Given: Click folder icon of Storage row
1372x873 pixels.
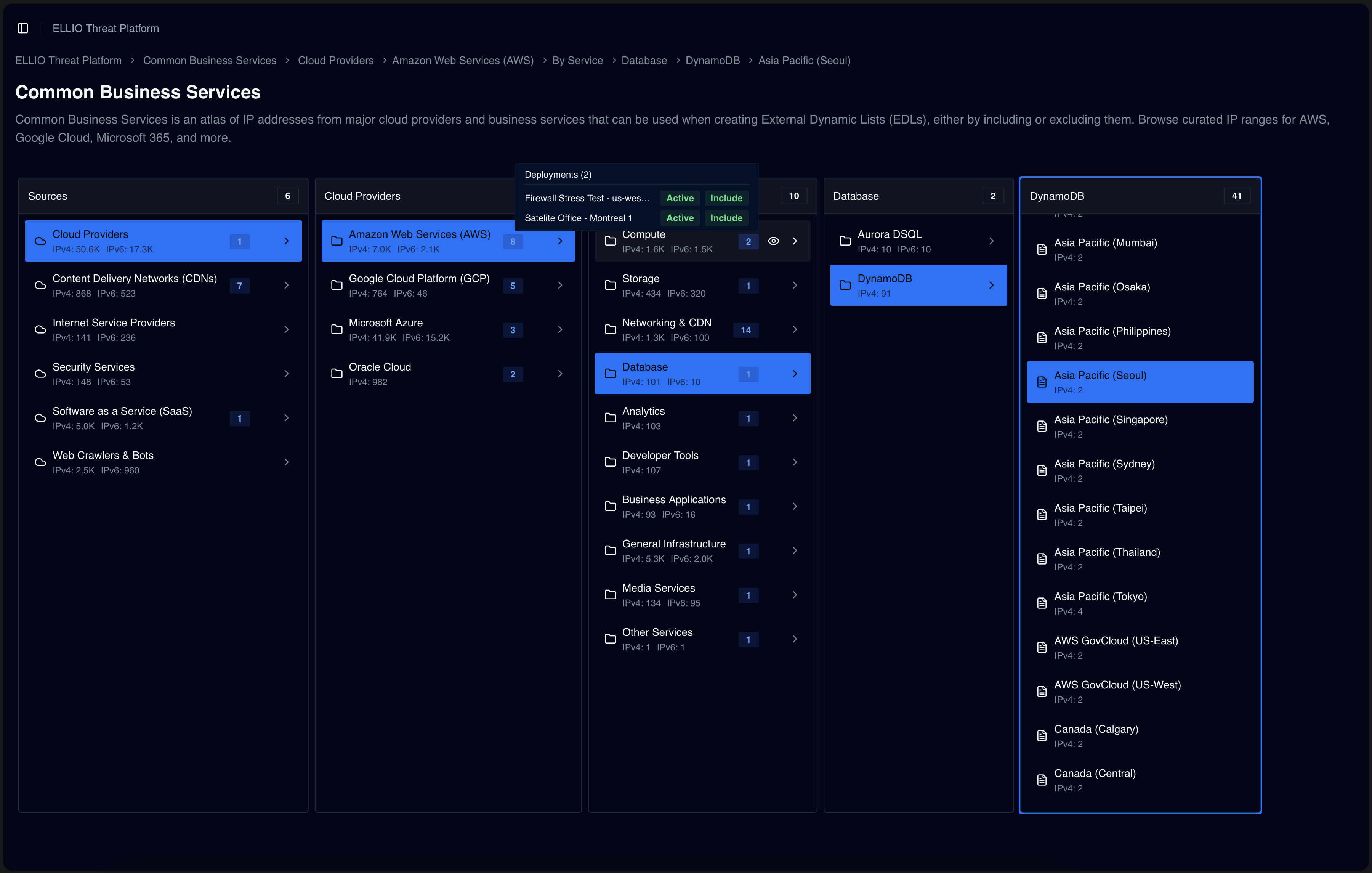Looking at the screenshot, I should click(610, 286).
